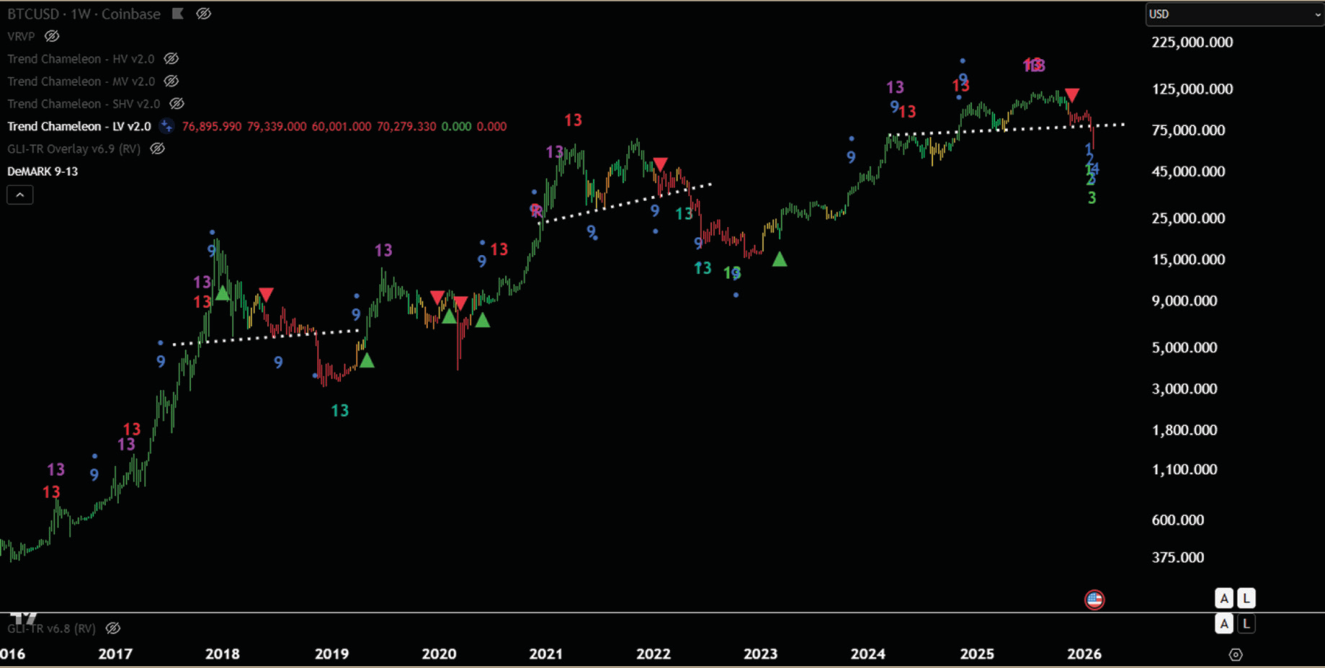The width and height of the screenshot is (1325, 668).
Task: Click the BTCUSD · 1W · Coinbase symbol title
Action: 84,14
